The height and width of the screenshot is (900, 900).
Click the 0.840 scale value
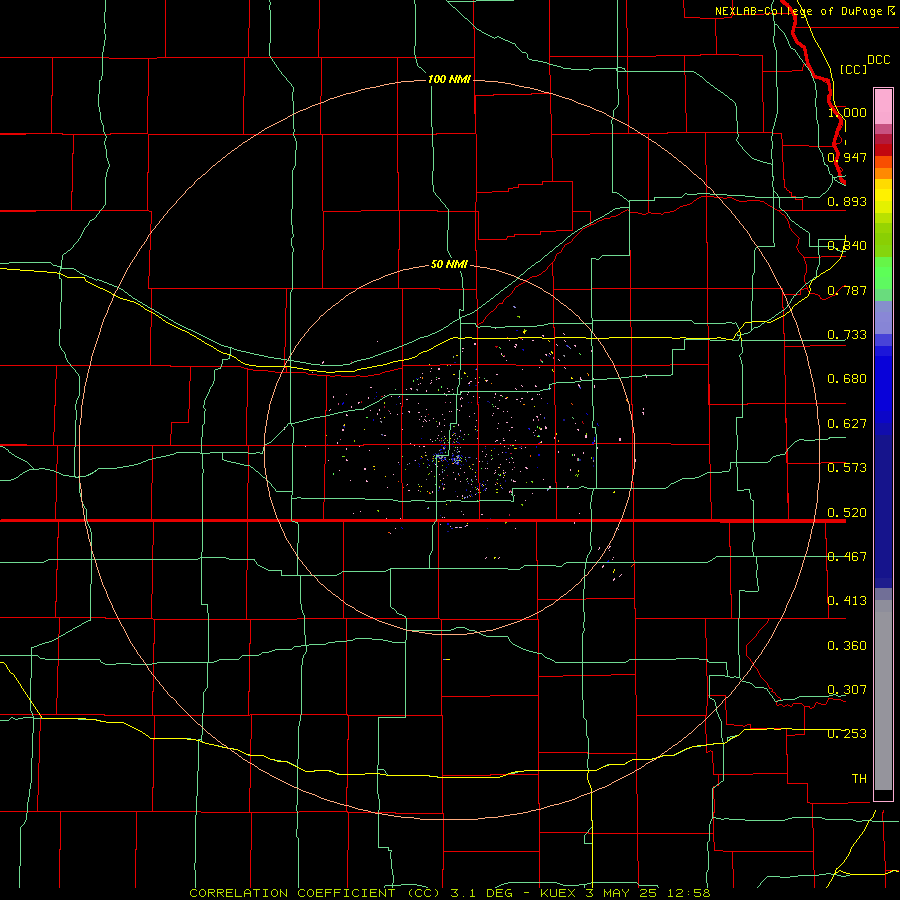pyautogui.click(x=847, y=246)
